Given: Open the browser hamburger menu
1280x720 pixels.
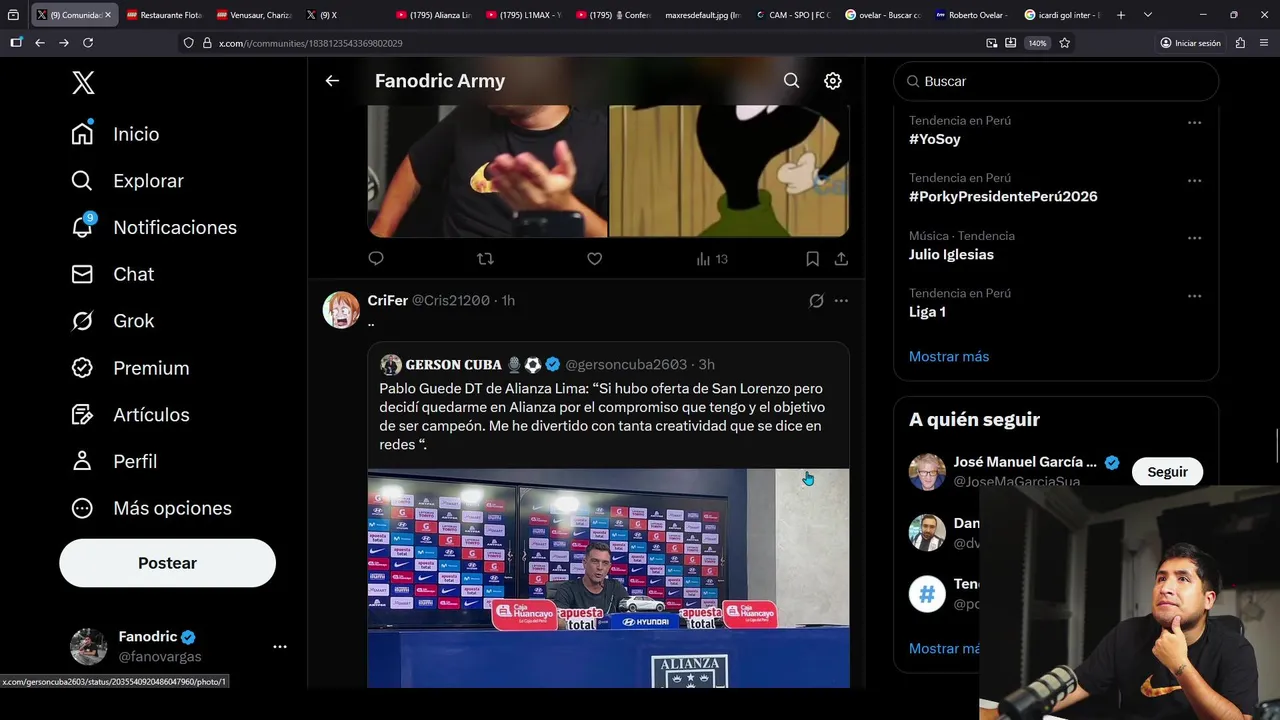Looking at the screenshot, I should click(x=1264, y=43).
